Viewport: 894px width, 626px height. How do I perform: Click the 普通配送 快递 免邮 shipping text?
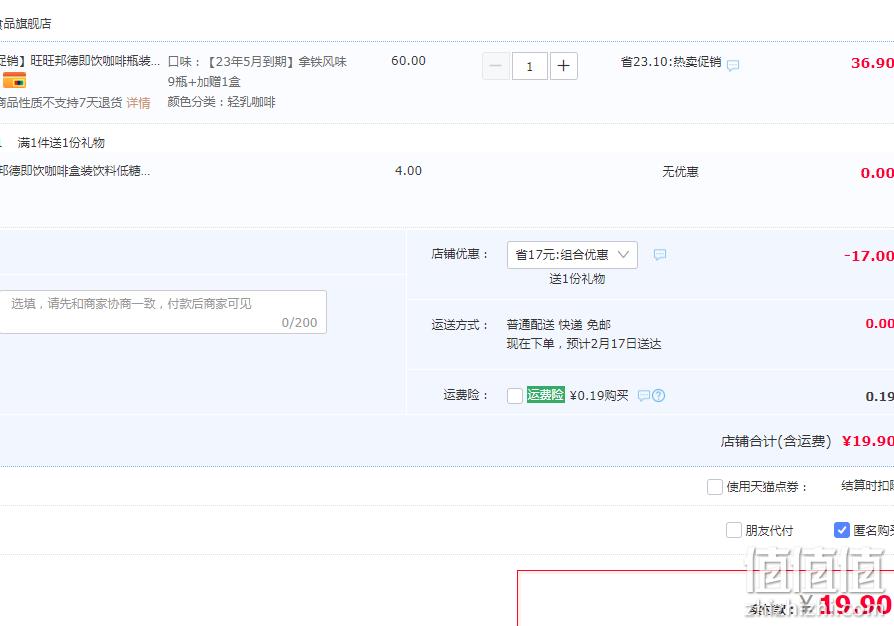tap(559, 325)
